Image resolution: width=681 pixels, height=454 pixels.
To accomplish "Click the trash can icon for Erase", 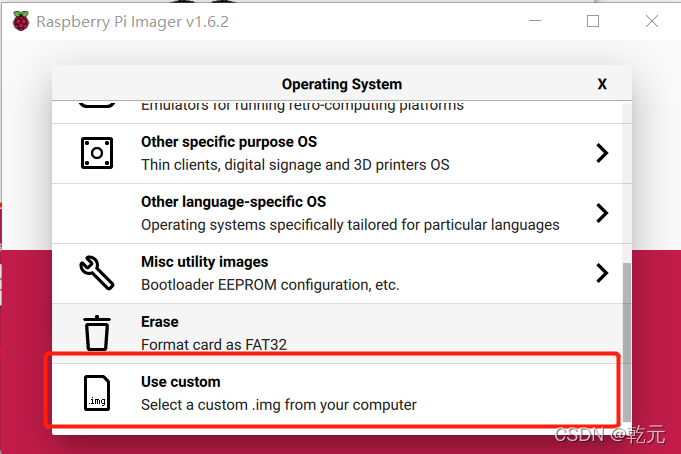I will (x=97, y=333).
